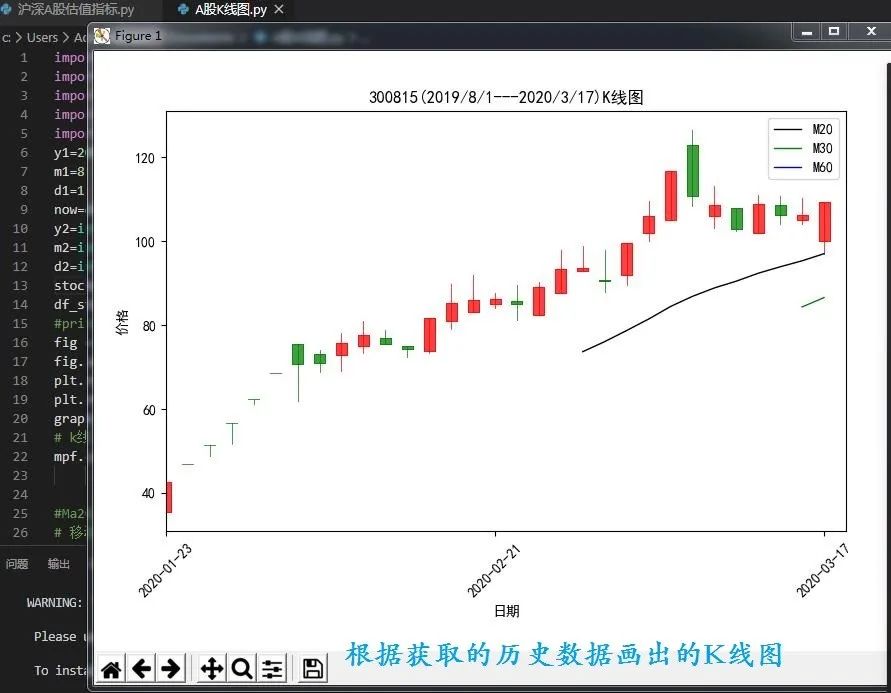Click the chart title 300815 K线图
Image resolution: width=891 pixels, height=693 pixels.
pyautogui.click(x=506, y=97)
